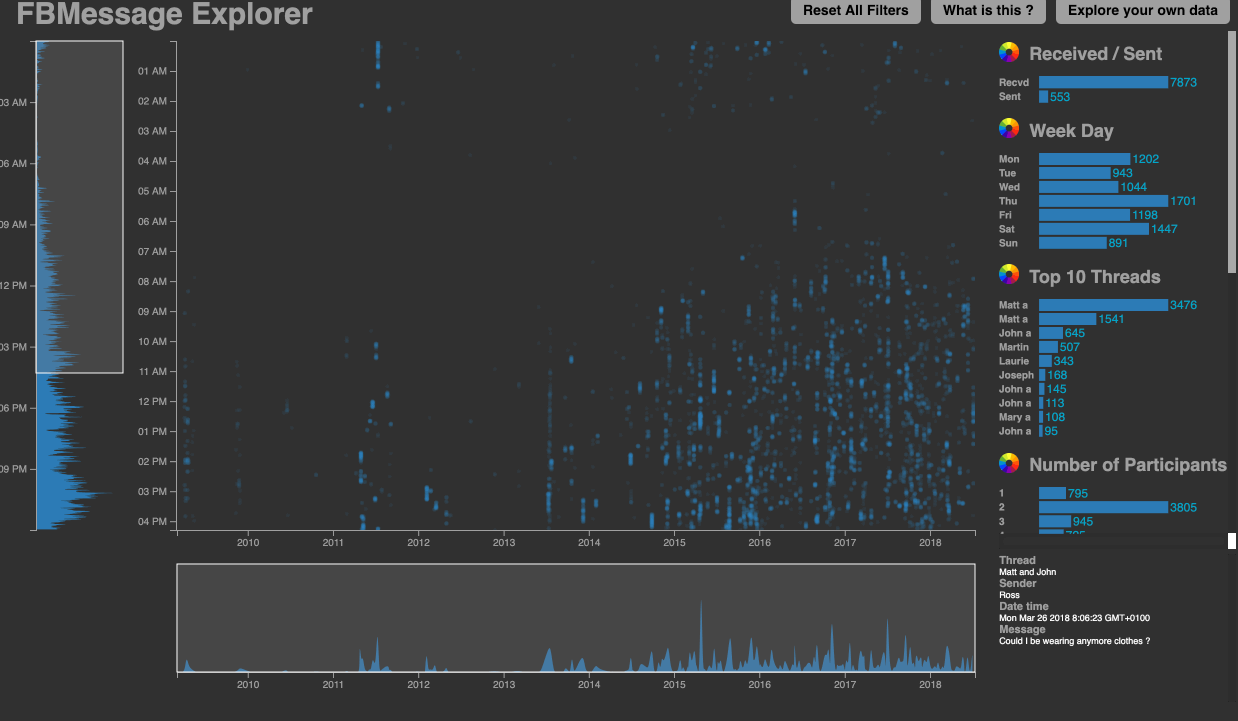The width and height of the screenshot is (1238, 721).
Task: Filter by the Recvd bar 7873
Action: [1103, 82]
